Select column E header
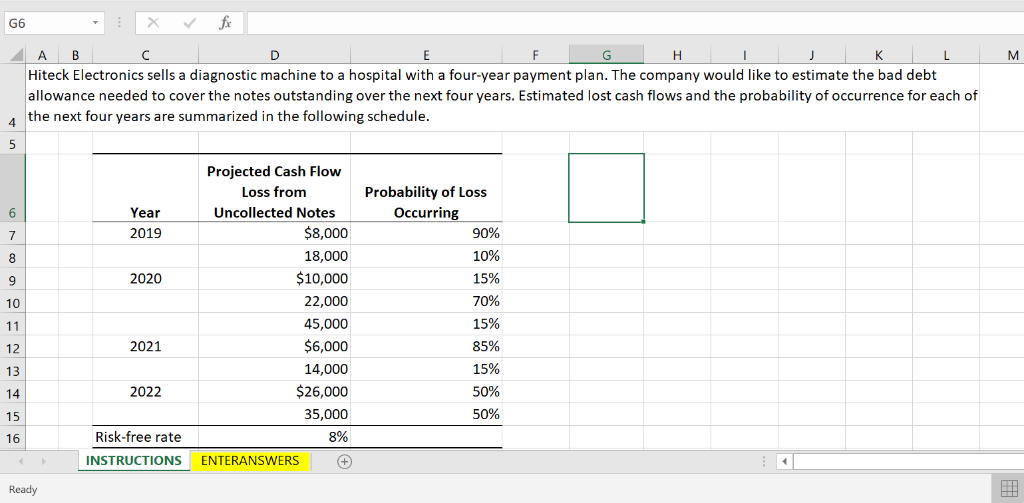This screenshot has width=1024, height=503. [426, 56]
